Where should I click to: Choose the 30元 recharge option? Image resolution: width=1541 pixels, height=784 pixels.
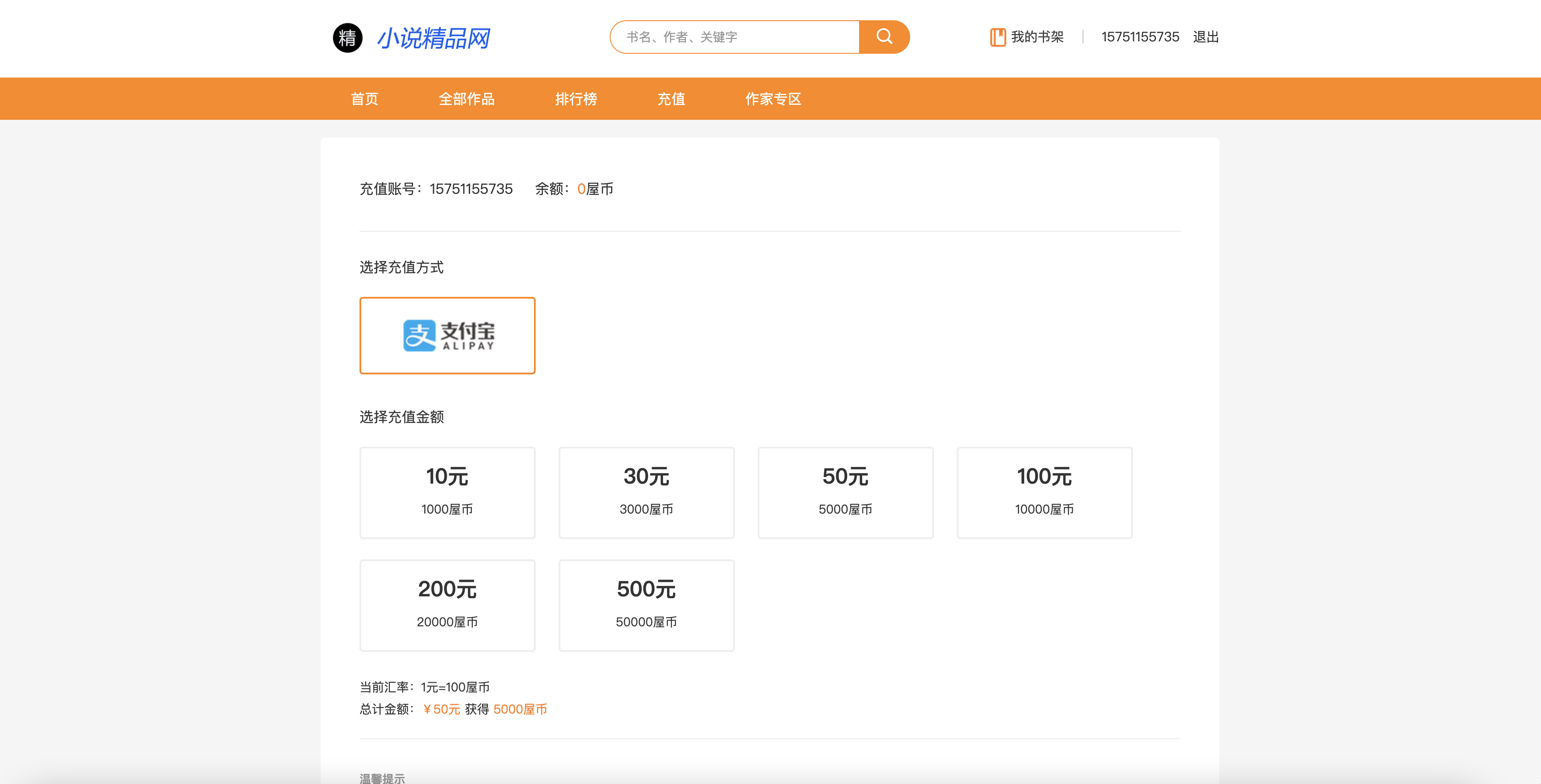646,492
